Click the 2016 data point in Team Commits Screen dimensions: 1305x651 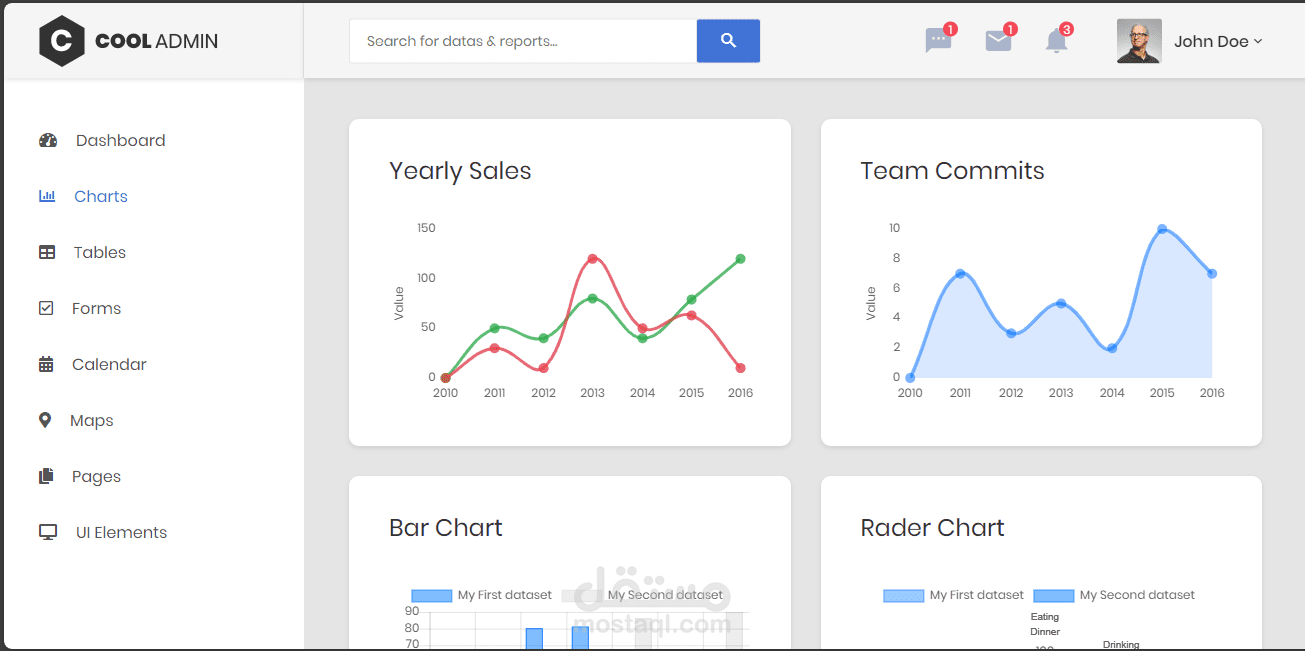tap(1211, 274)
